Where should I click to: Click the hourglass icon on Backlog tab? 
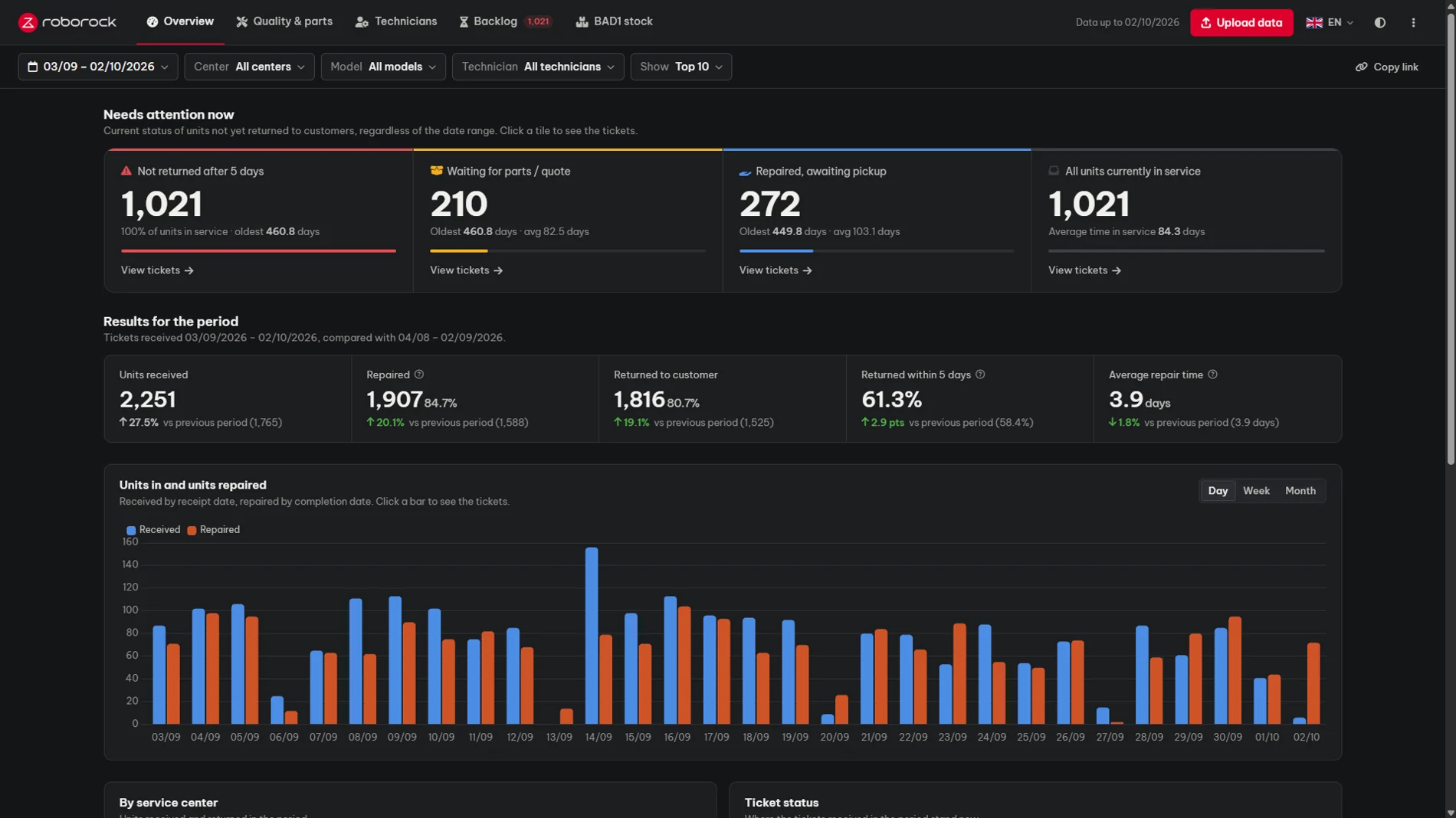tap(464, 21)
